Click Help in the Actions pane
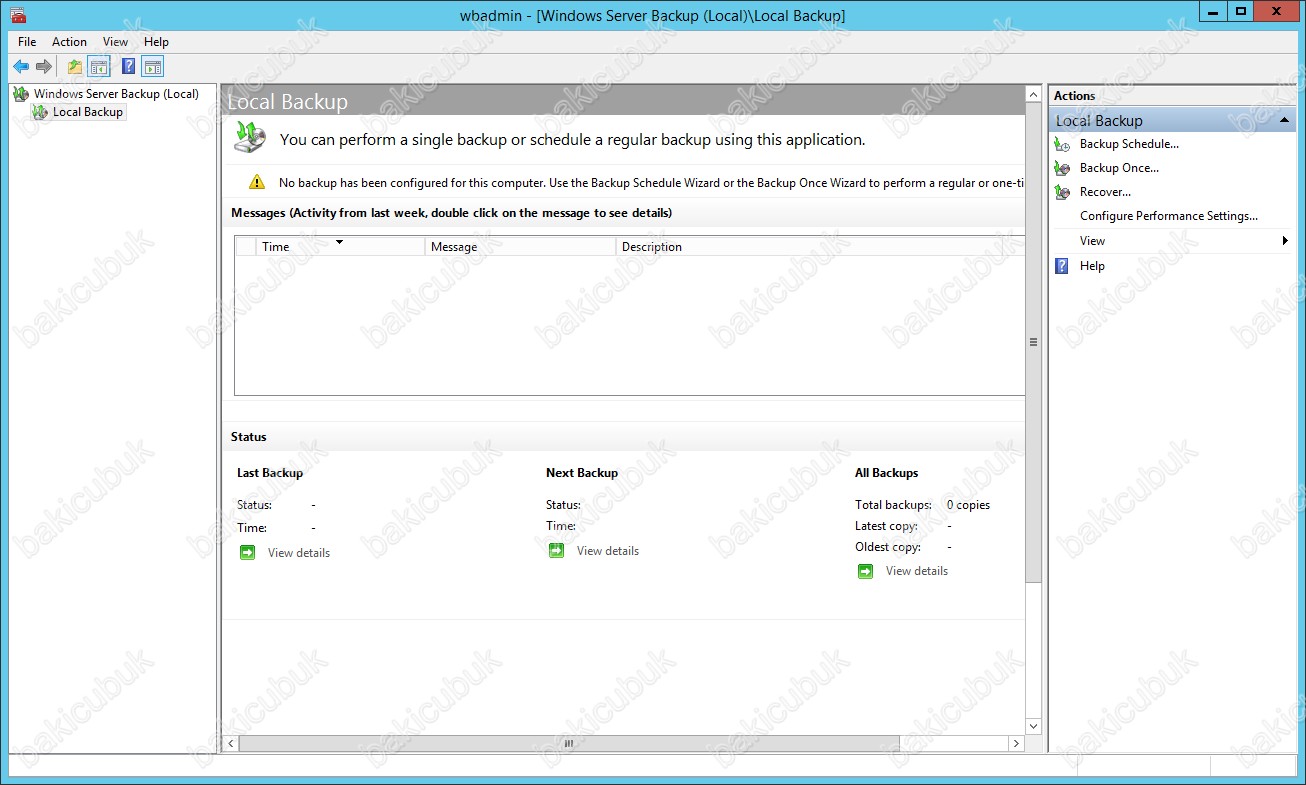The width and height of the screenshot is (1306, 785). (1092, 266)
